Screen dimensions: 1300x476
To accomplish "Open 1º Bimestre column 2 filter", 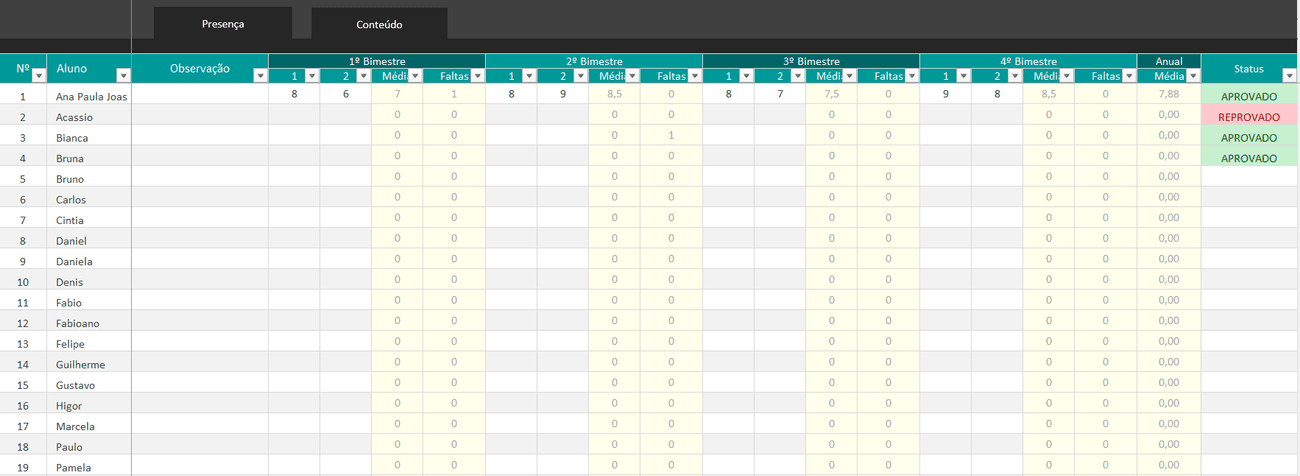I will coord(363,76).
